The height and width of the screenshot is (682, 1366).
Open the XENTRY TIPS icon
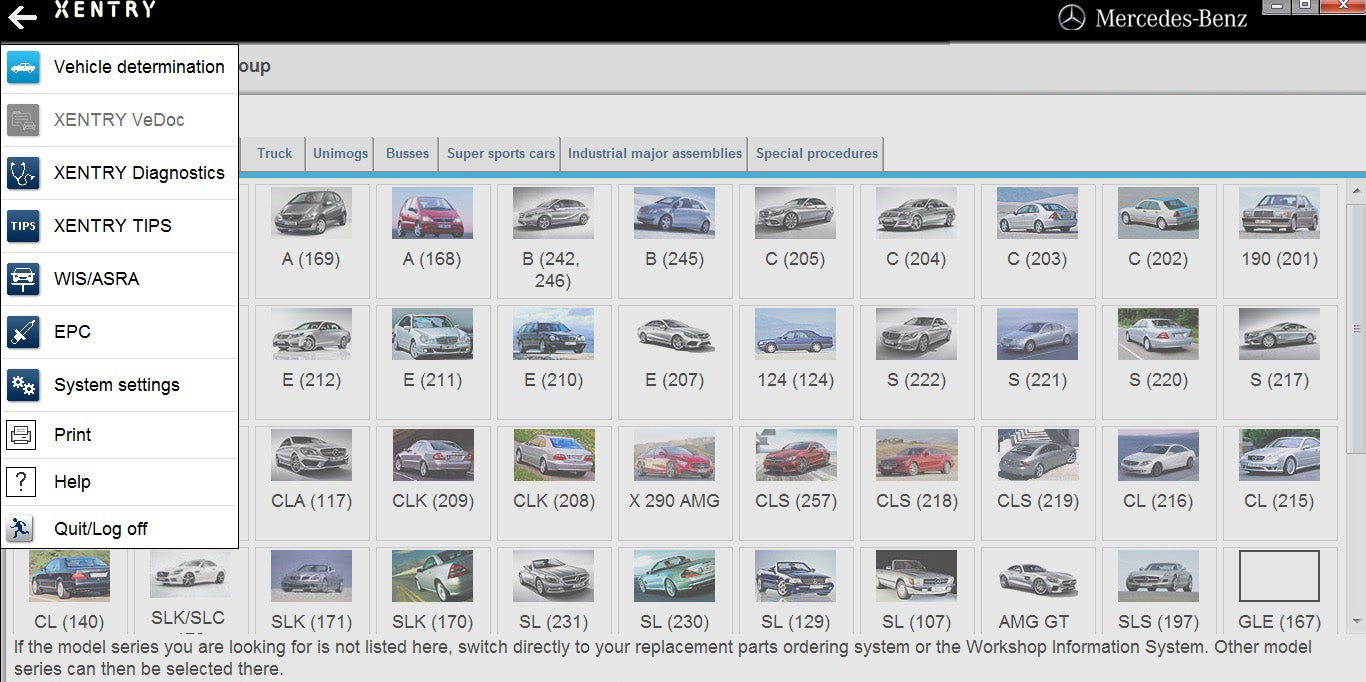(x=23, y=226)
